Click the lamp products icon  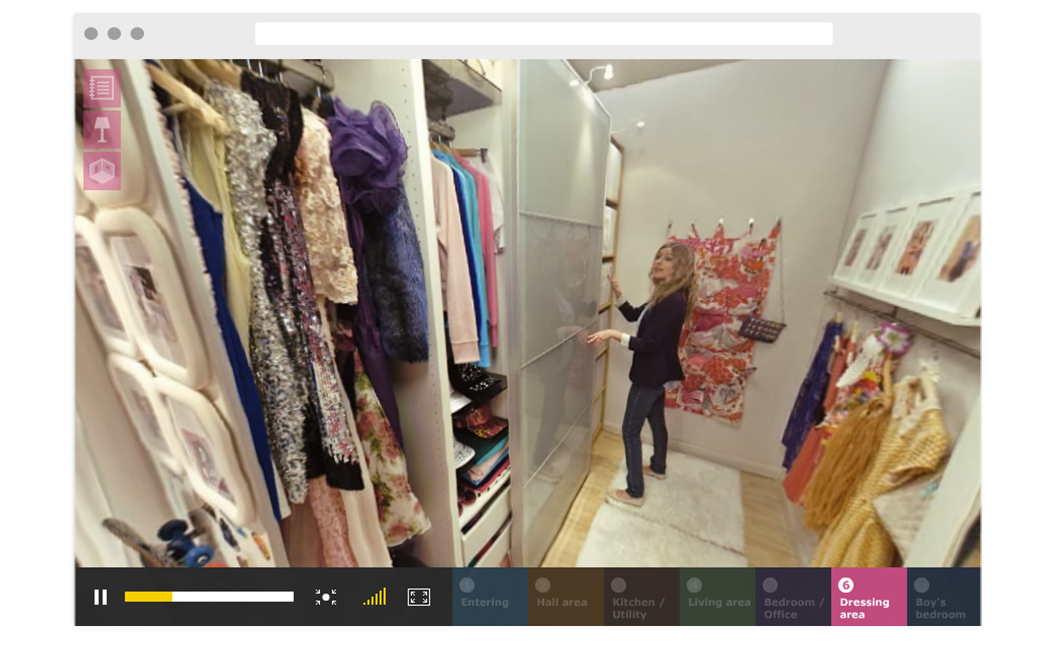[102, 130]
